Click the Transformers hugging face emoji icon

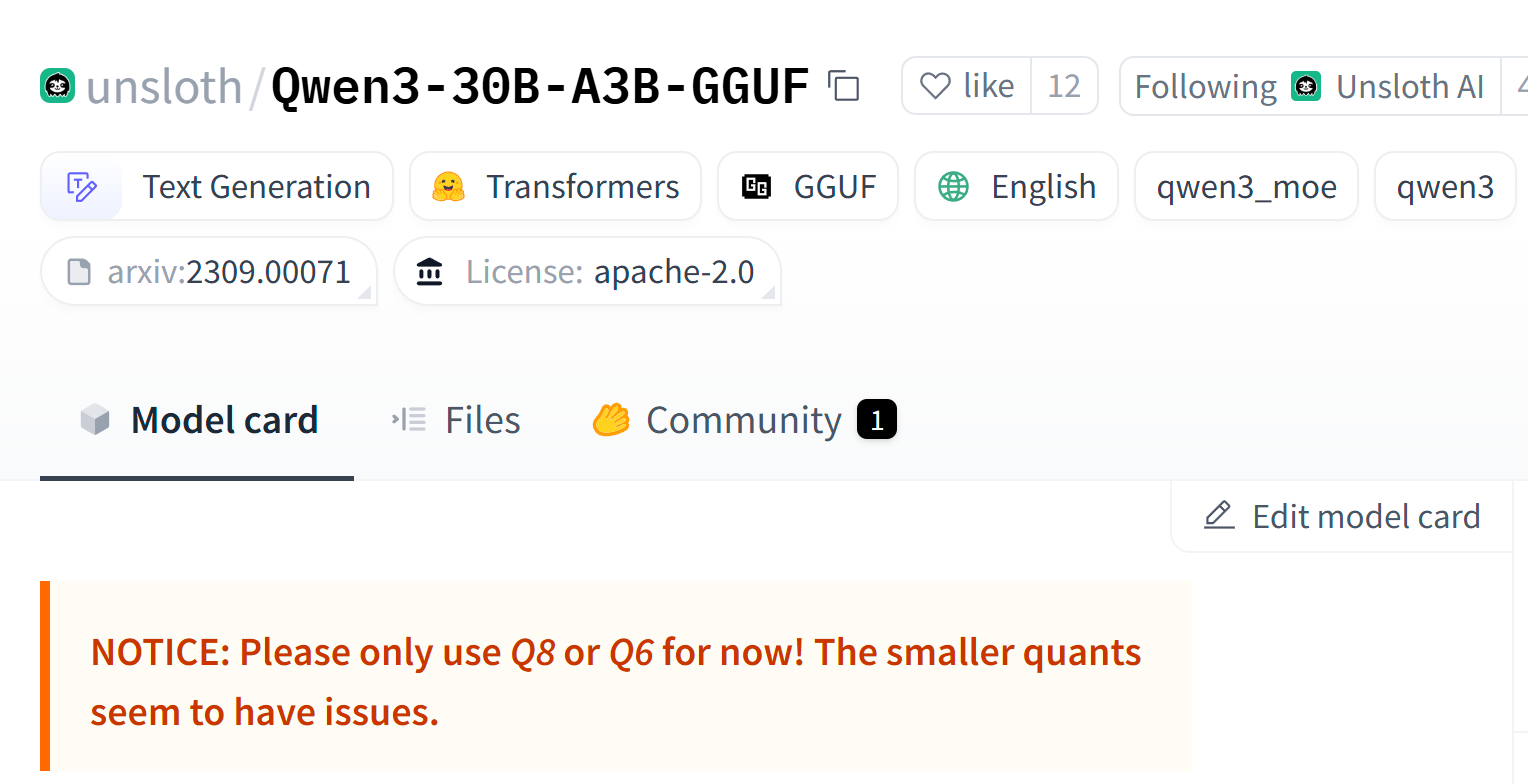click(449, 186)
